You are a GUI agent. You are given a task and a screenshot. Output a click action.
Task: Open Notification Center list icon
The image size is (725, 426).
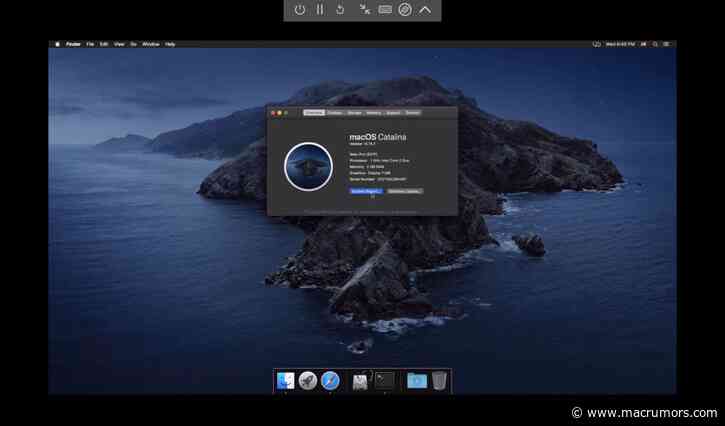(x=667, y=44)
